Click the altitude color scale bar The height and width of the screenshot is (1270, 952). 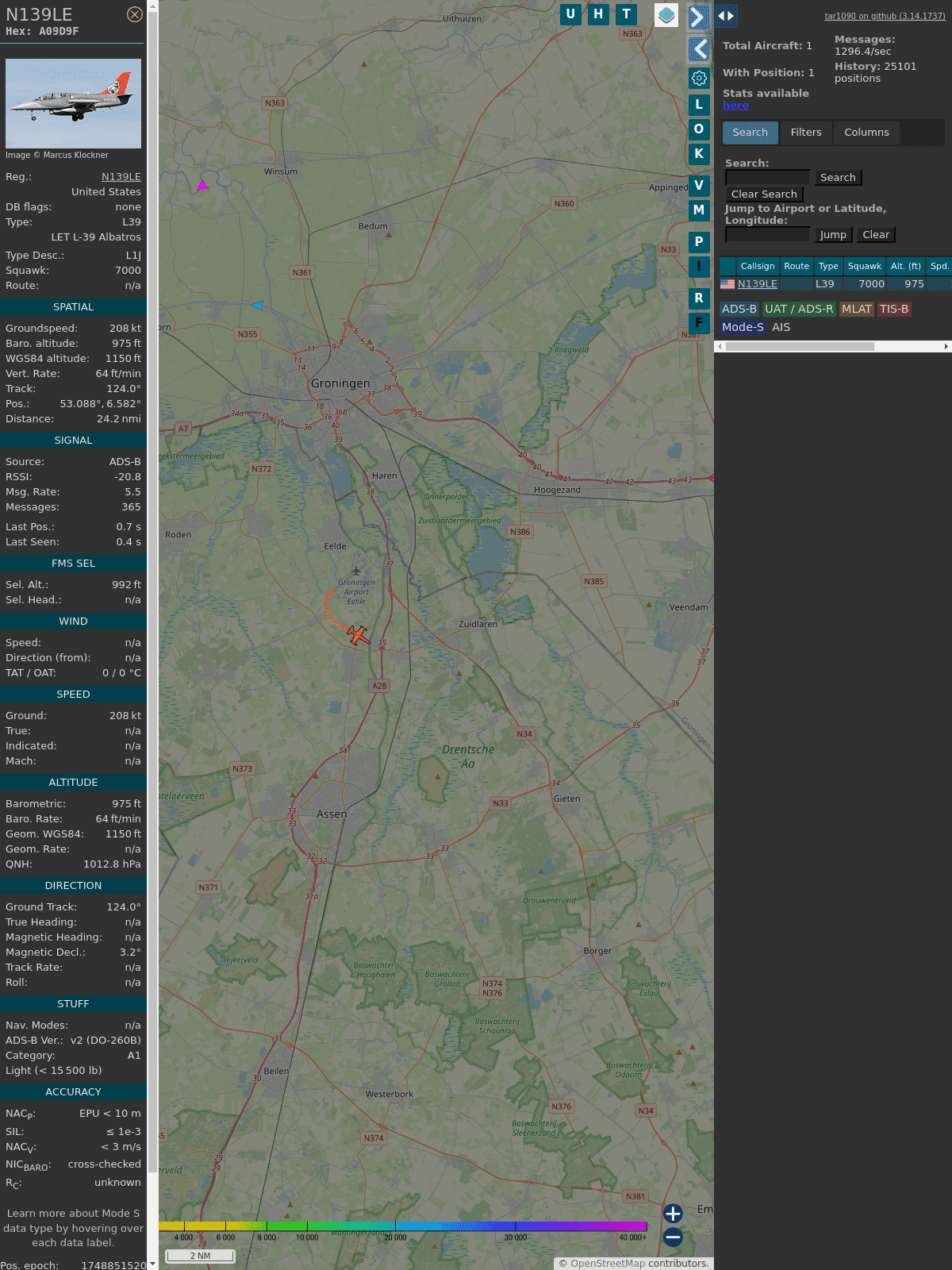[x=403, y=1226]
